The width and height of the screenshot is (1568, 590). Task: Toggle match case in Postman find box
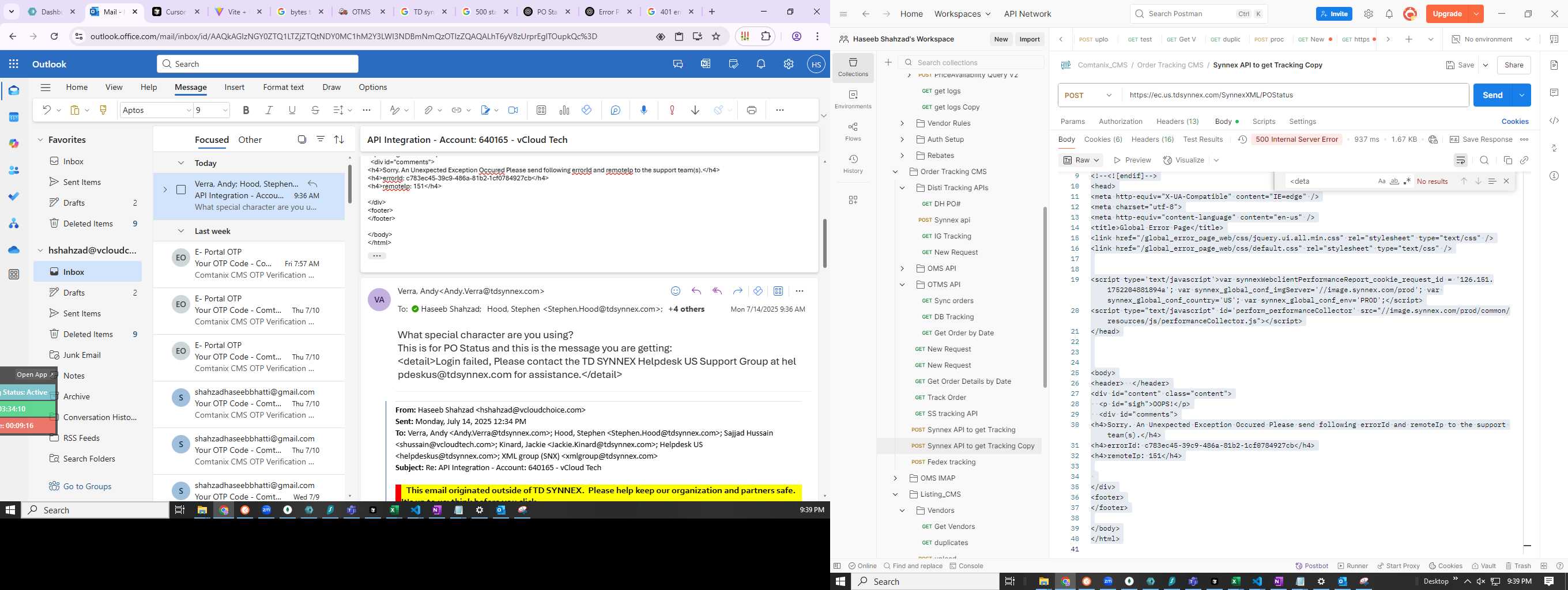[x=1381, y=181]
